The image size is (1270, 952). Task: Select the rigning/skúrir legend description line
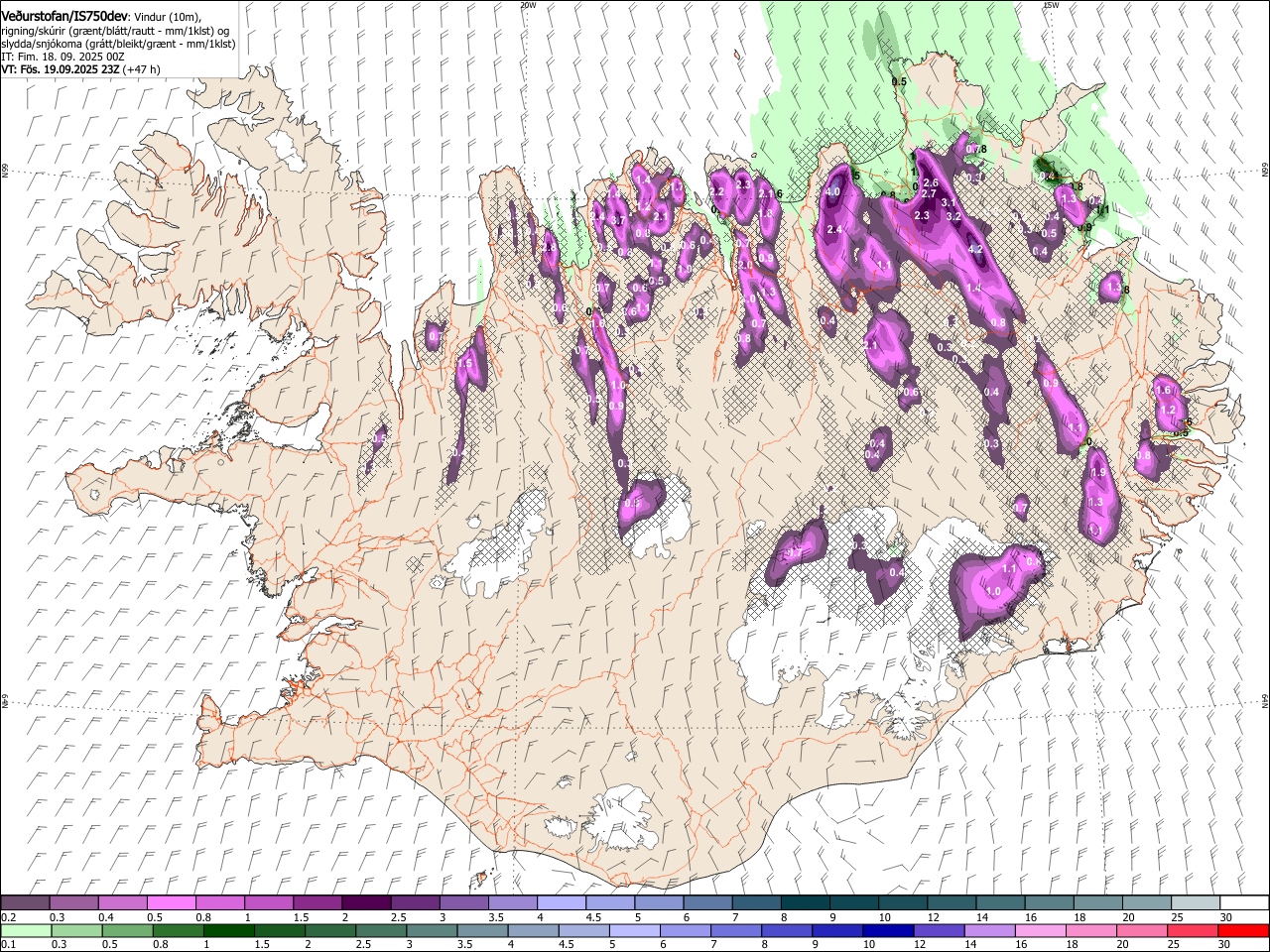point(115,31)
